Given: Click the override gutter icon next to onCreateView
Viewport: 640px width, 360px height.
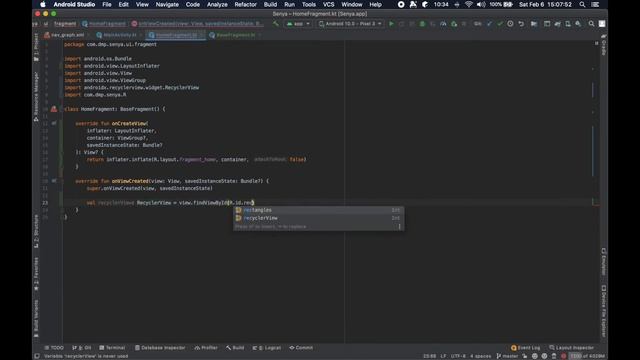Looking at the screenshot, I should point(54,123).
